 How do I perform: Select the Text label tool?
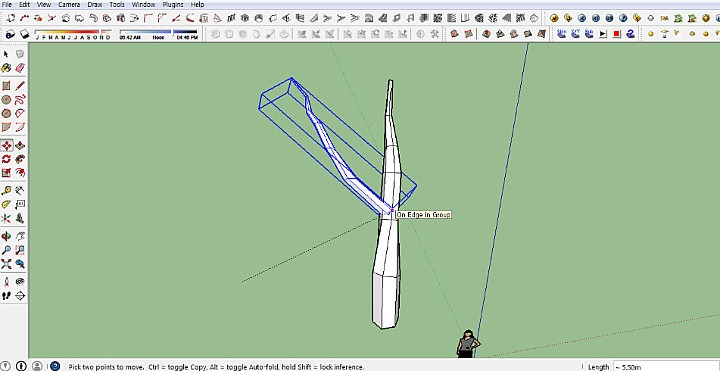pos(20,204)
